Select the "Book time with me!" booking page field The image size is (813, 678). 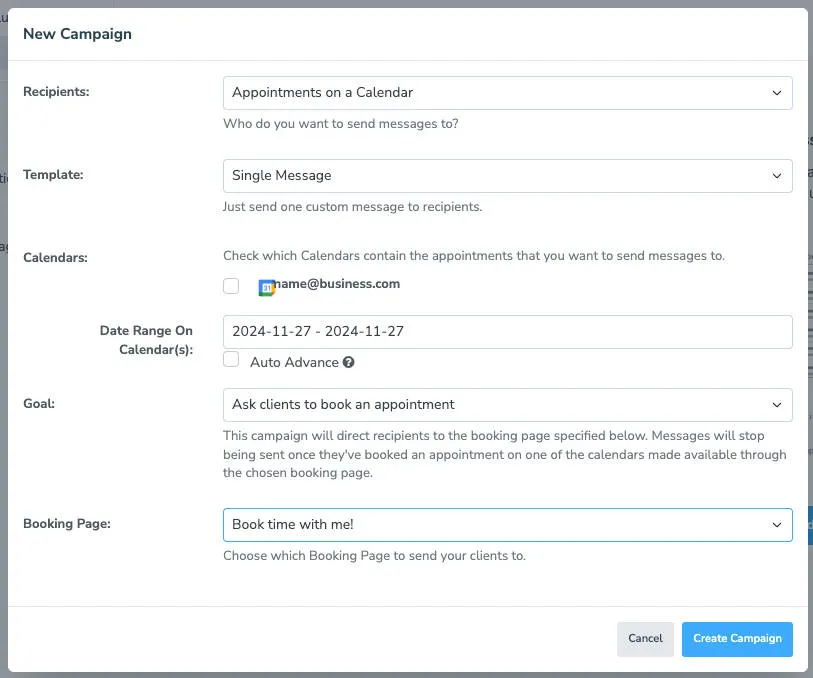point(507,524)
